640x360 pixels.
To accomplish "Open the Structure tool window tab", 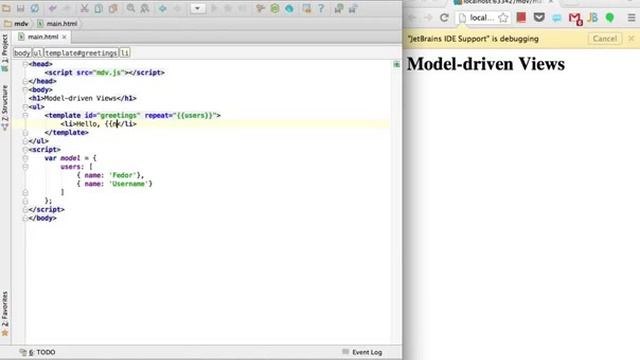I will [5, 108].
